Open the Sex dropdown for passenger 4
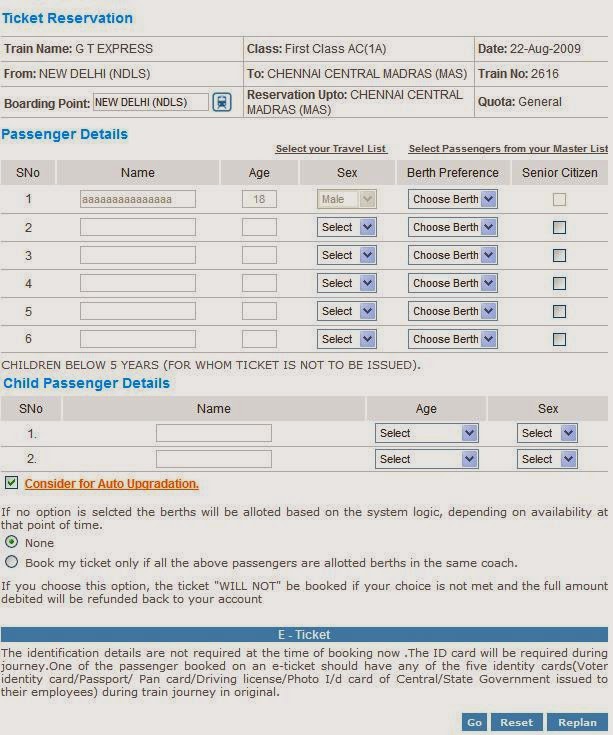Viewport: 613px width, 735px height. point(347,284)
